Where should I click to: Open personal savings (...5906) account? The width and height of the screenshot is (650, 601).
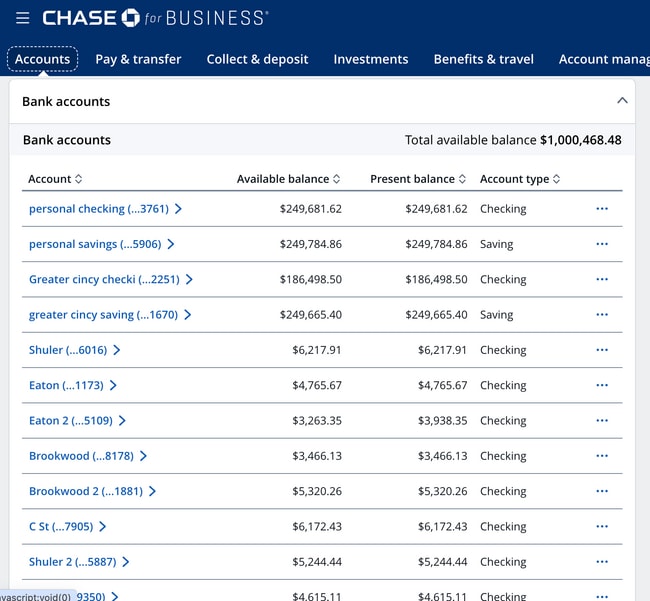tap(102, 244)
